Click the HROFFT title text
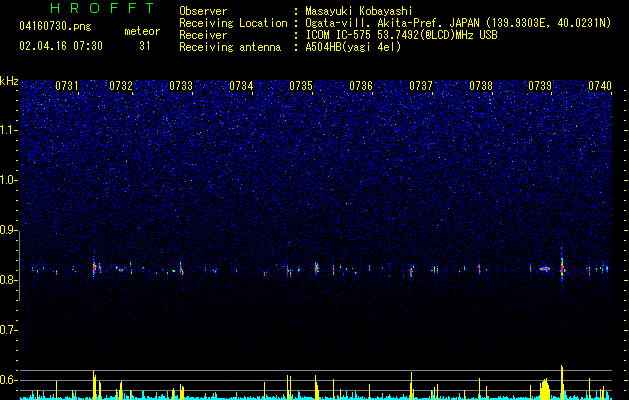The image size is (629, 400). [x=103, y=8]
